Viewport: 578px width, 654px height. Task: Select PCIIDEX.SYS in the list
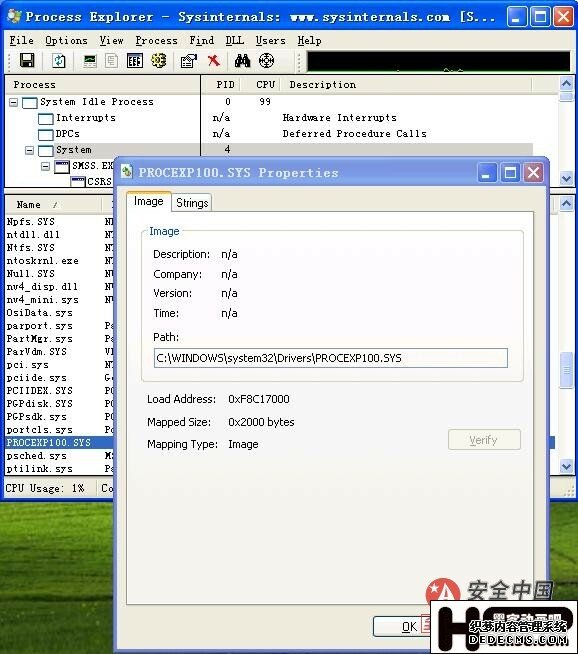[x=39, y=391]
